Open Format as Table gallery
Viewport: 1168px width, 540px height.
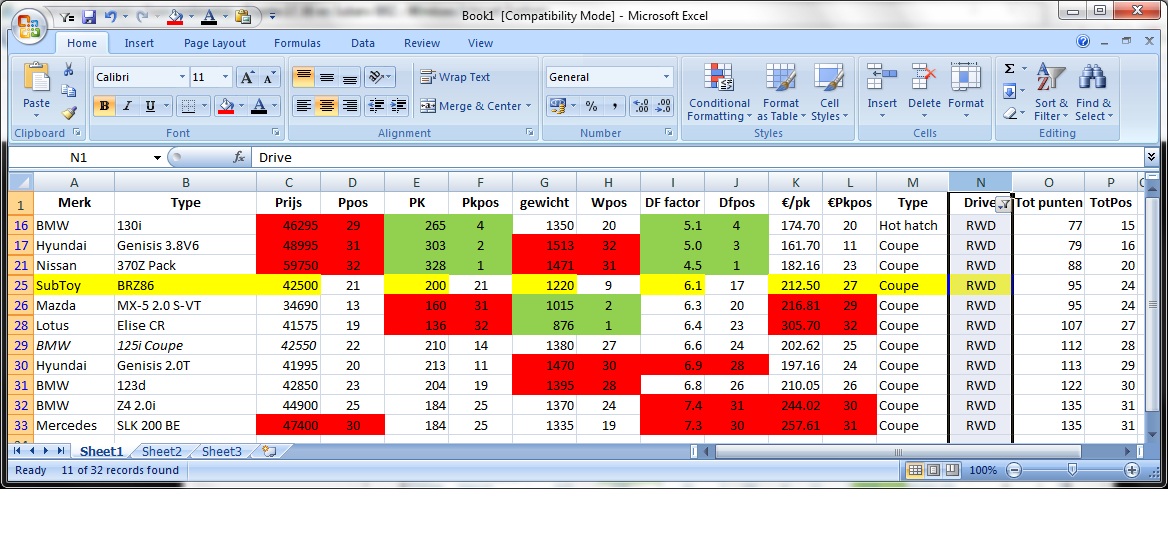pos(781,93)
